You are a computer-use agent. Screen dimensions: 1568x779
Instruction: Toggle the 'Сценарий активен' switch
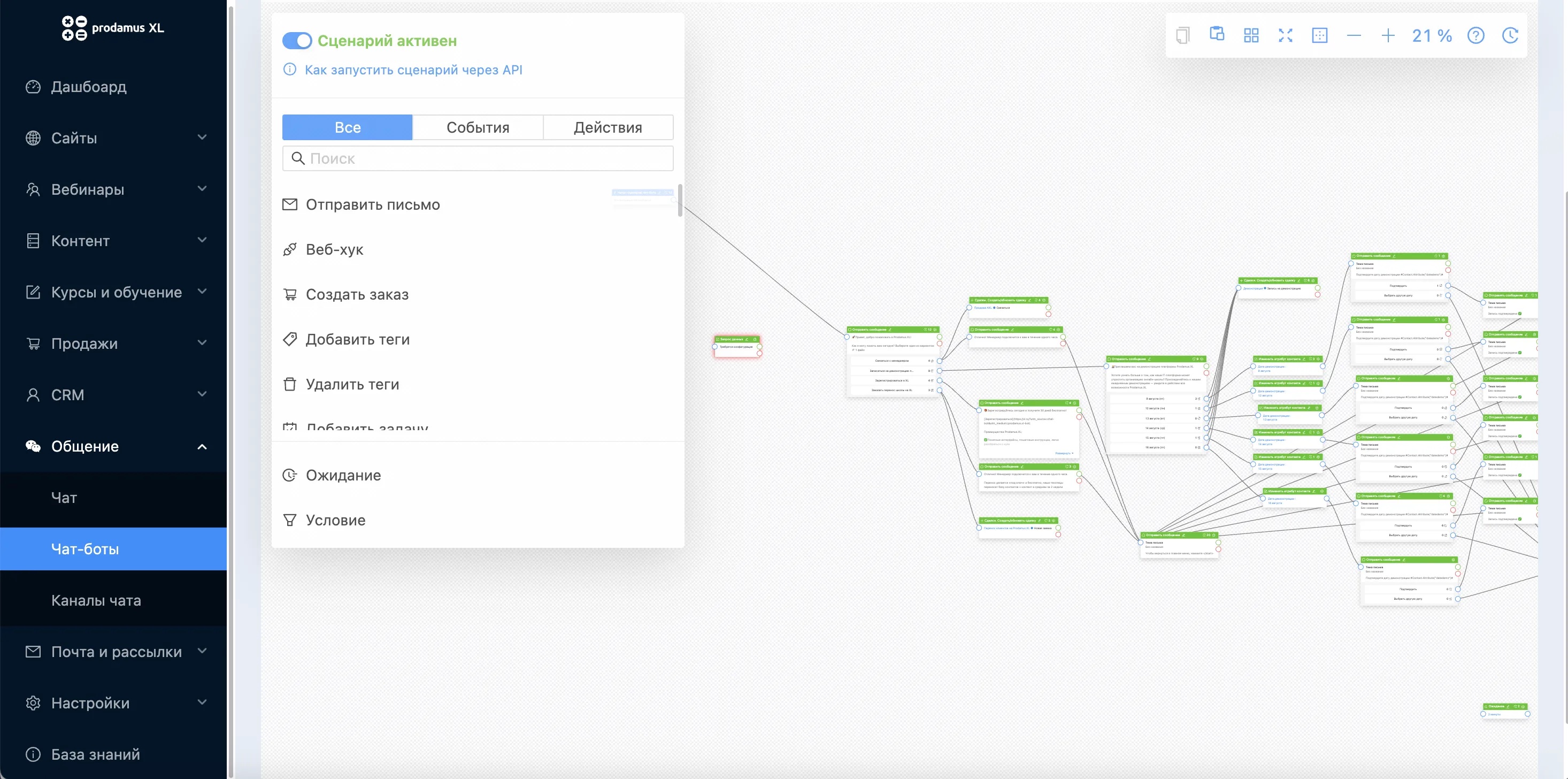[297, 41]
